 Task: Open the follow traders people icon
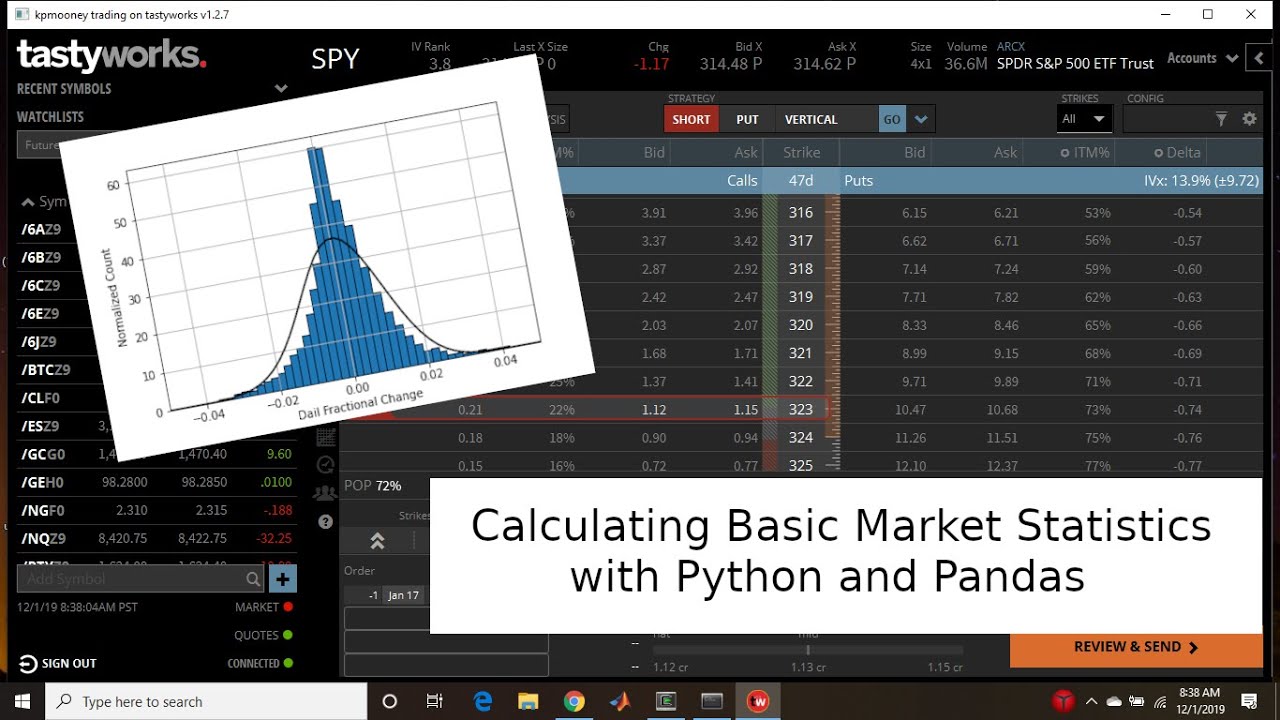point(326,493)
